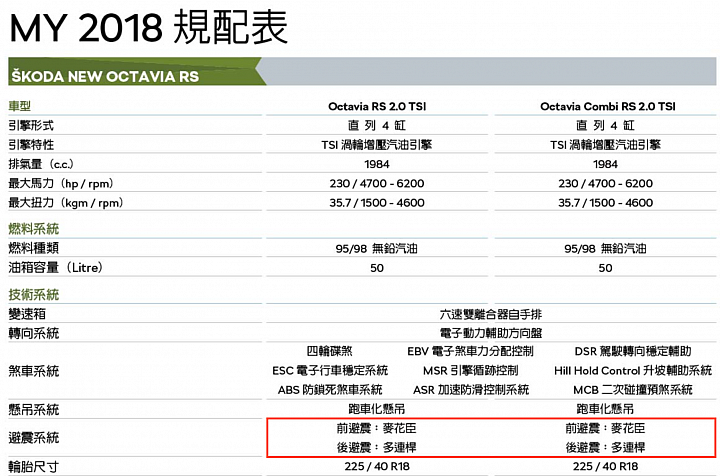Screen dimensions: 720x476
Task: Click '前避震：麥花臣' in Combi RS column
Action: [605, 428]
